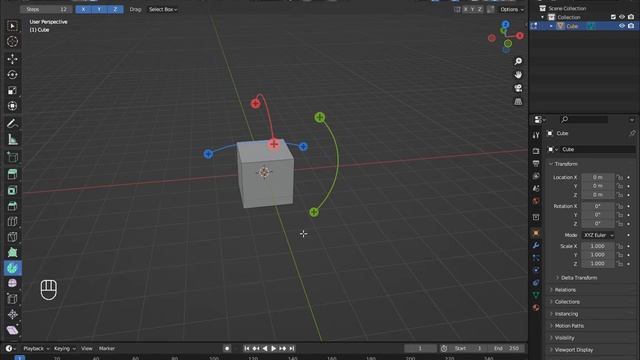Uncheck the Collection exclude checkbox
The height and width of the screenshot is (360, 640).
pyautogui.click(x=613, y=17)
